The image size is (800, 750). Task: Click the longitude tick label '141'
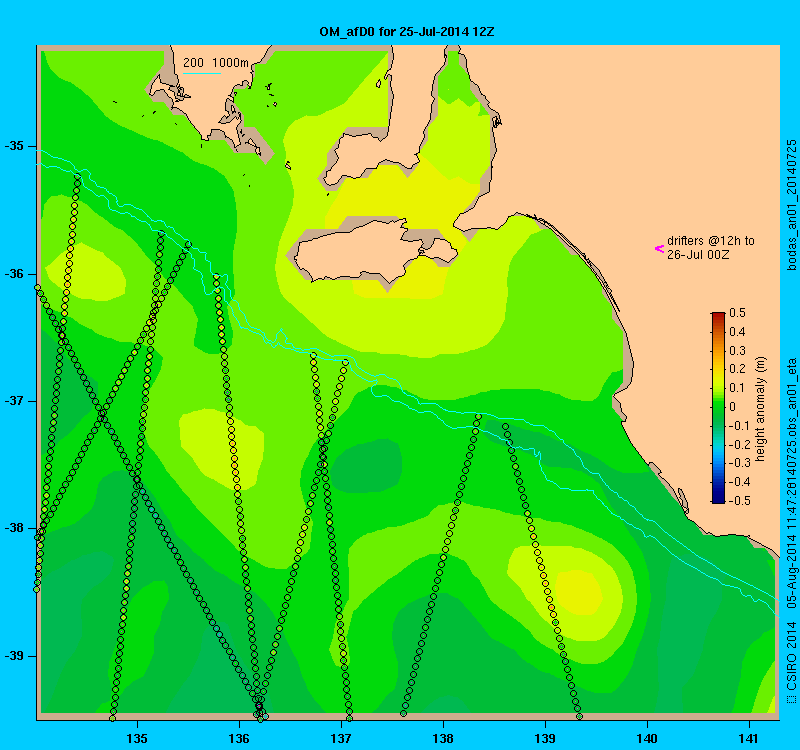point(749,738)
